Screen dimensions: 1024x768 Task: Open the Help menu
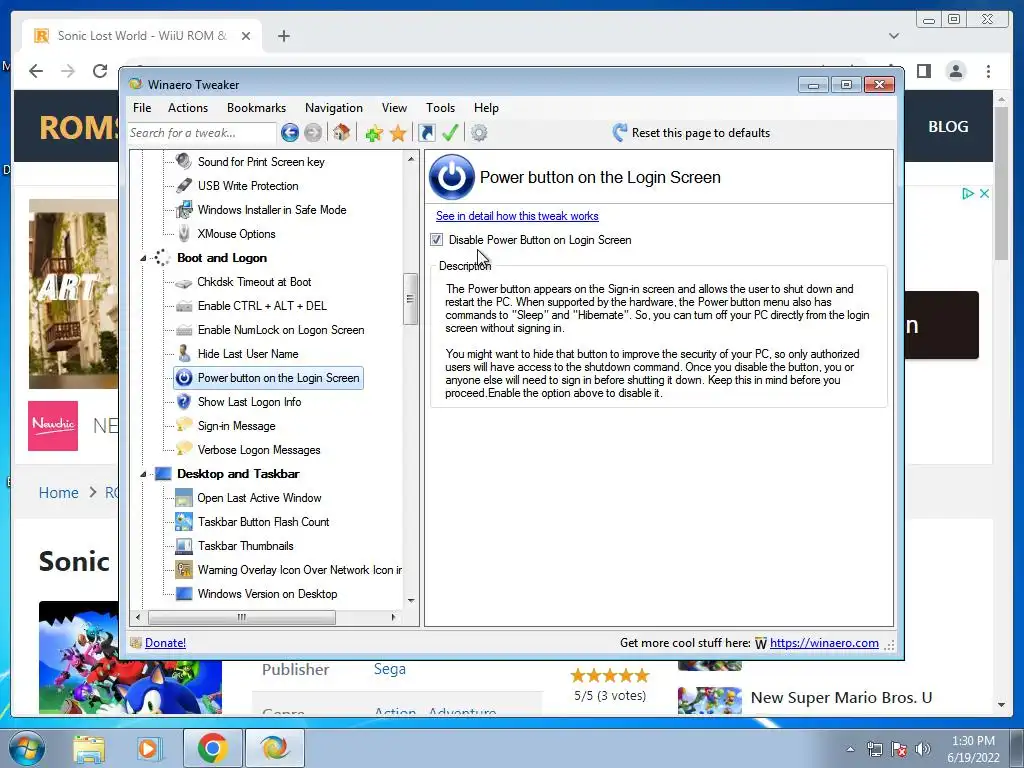click(487, 108)
